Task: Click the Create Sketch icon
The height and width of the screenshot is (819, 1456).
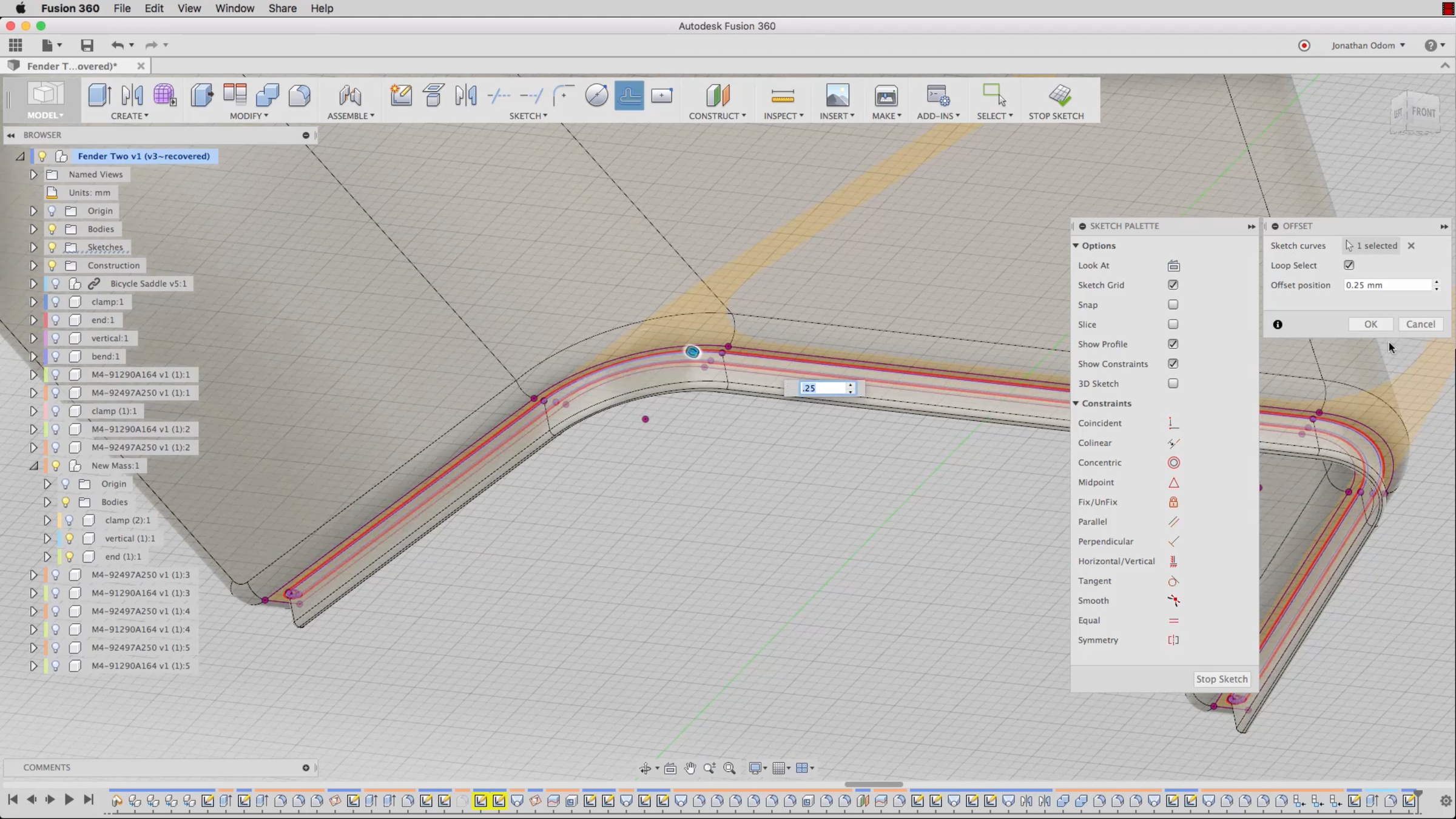Action: pos(401,96)
